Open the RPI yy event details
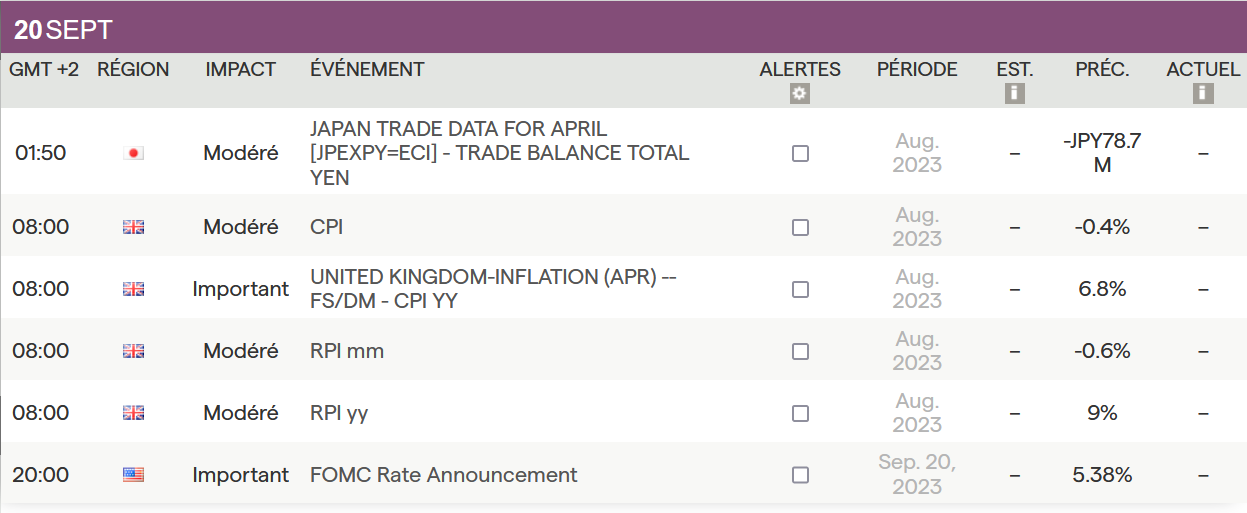The height and width of the screenshot is (513, 1247). click(339, 413)
